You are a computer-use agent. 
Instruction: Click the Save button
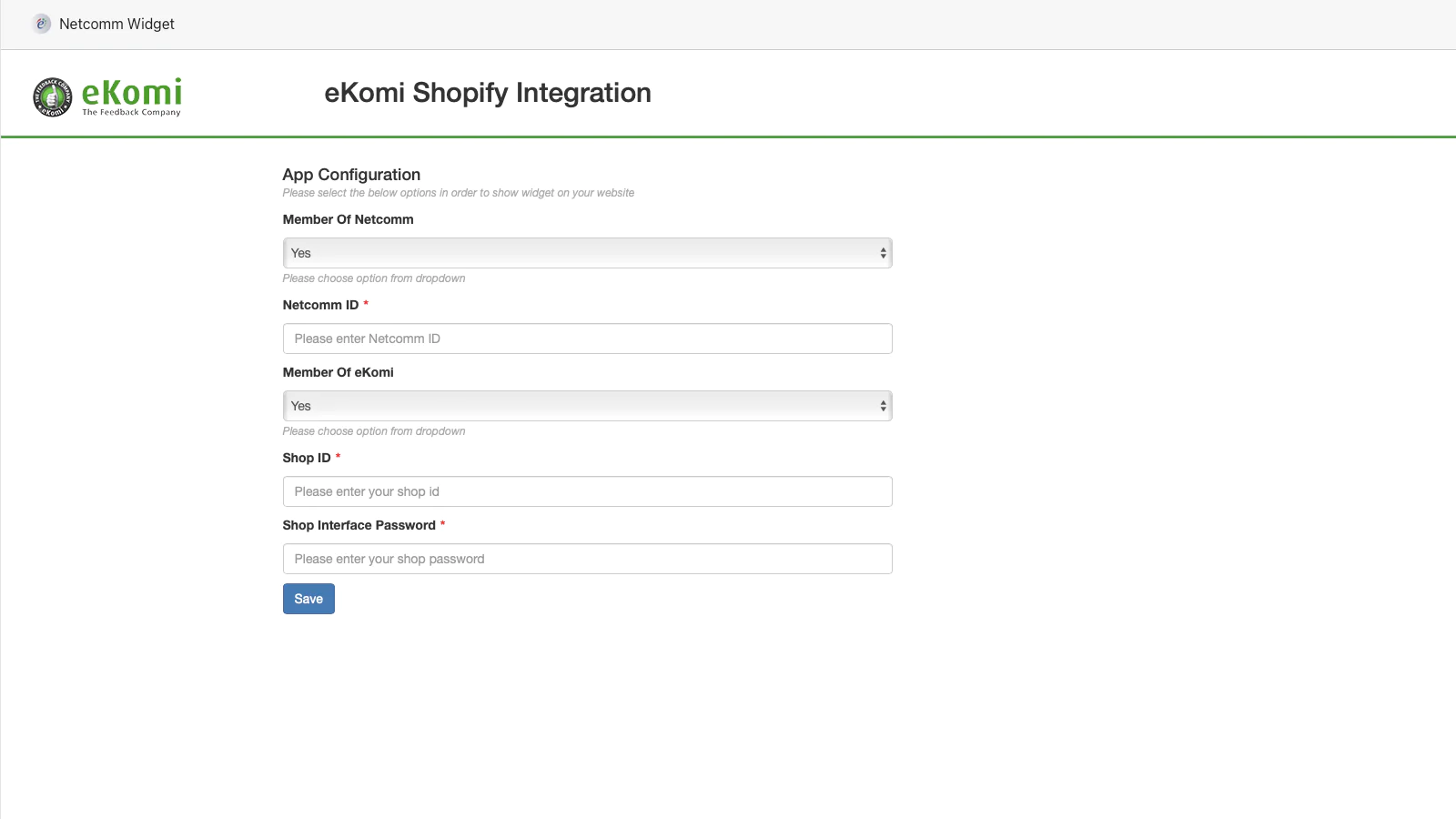coord(308,599)
